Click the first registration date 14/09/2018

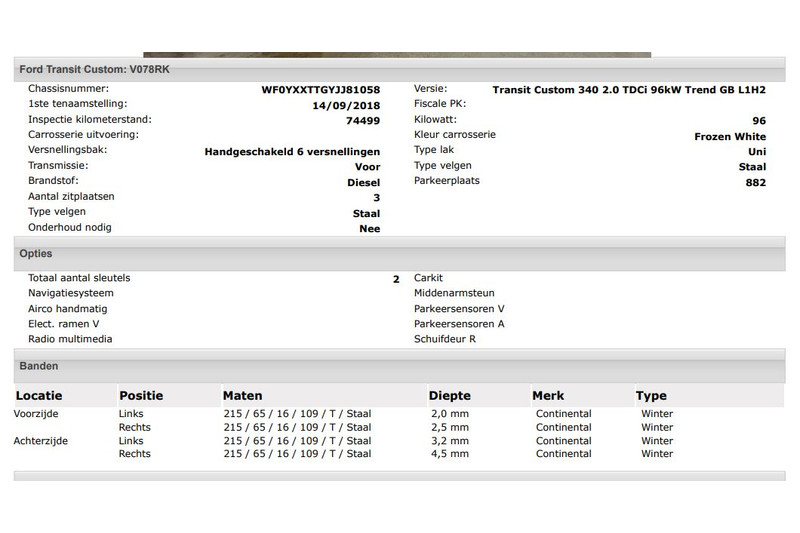point(346,104)
